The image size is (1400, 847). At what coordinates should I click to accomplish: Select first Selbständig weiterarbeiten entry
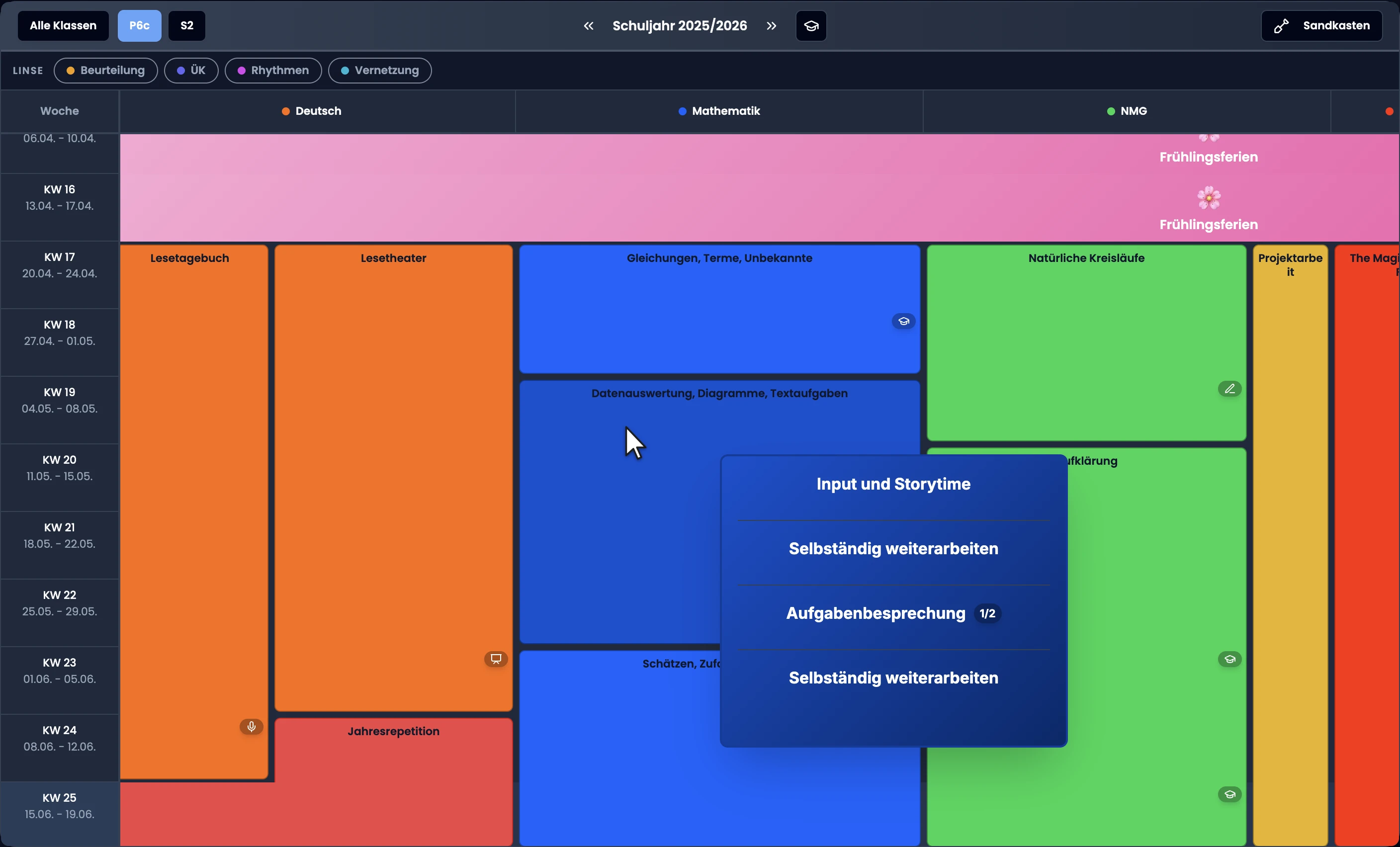pos(893,549)
